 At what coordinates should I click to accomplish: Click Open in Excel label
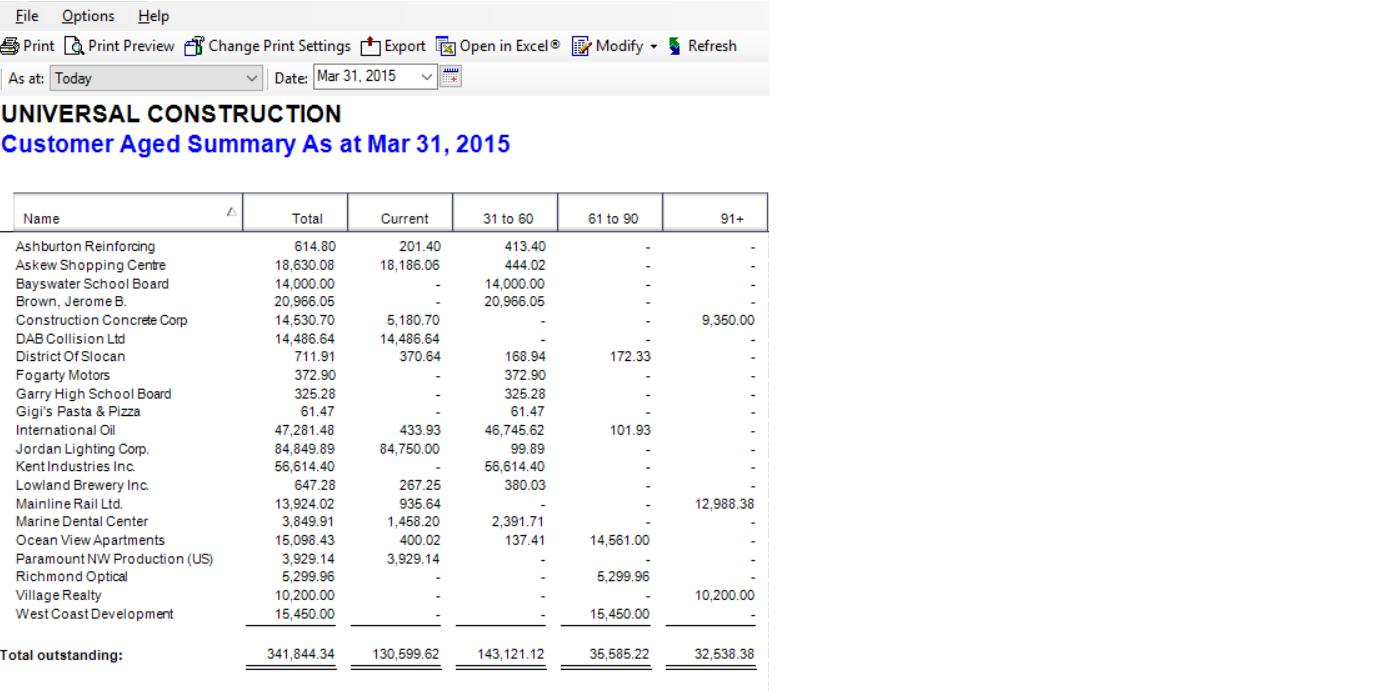[x=510, y=46]
